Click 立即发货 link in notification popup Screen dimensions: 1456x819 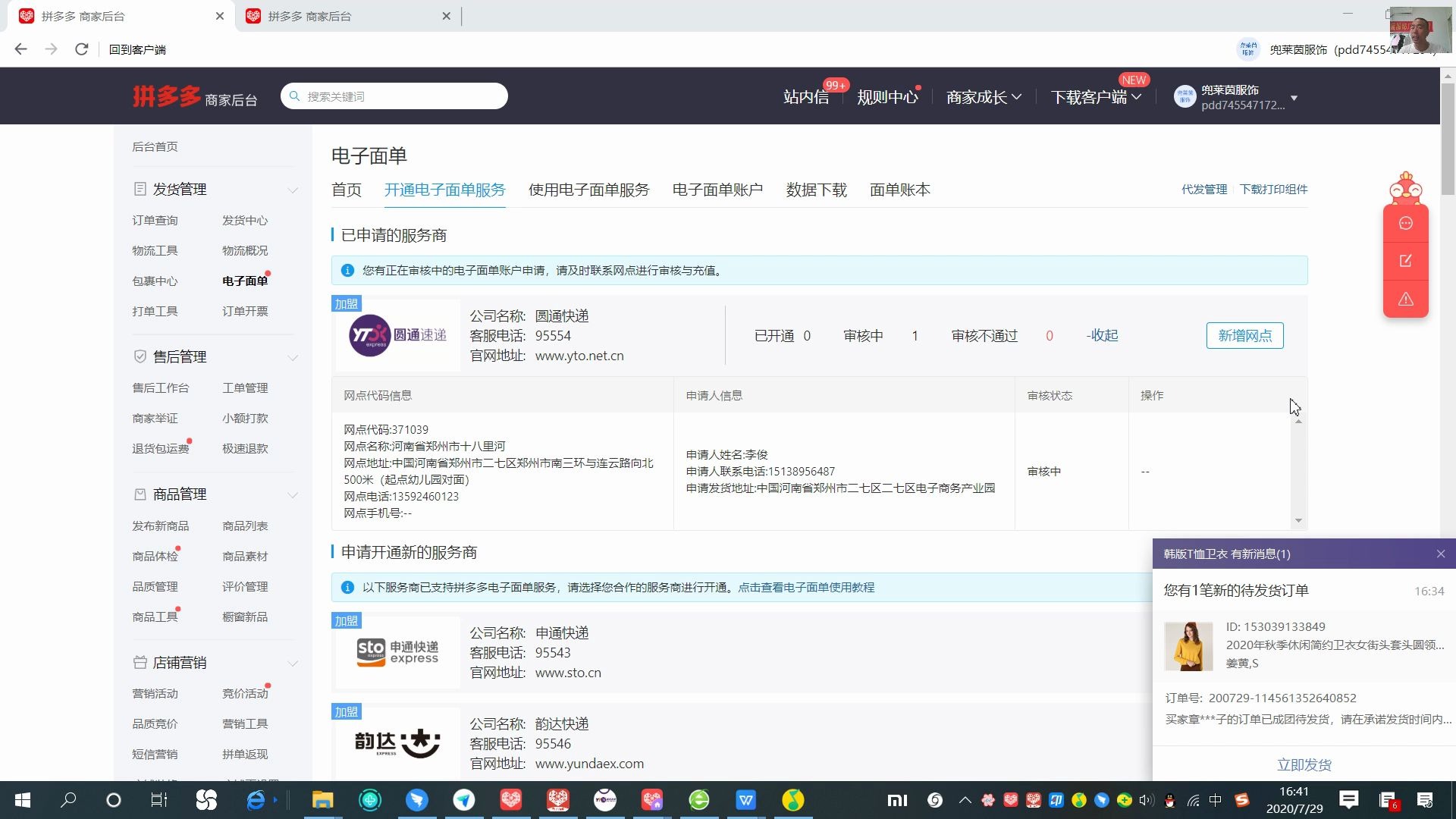point(1305,764)
